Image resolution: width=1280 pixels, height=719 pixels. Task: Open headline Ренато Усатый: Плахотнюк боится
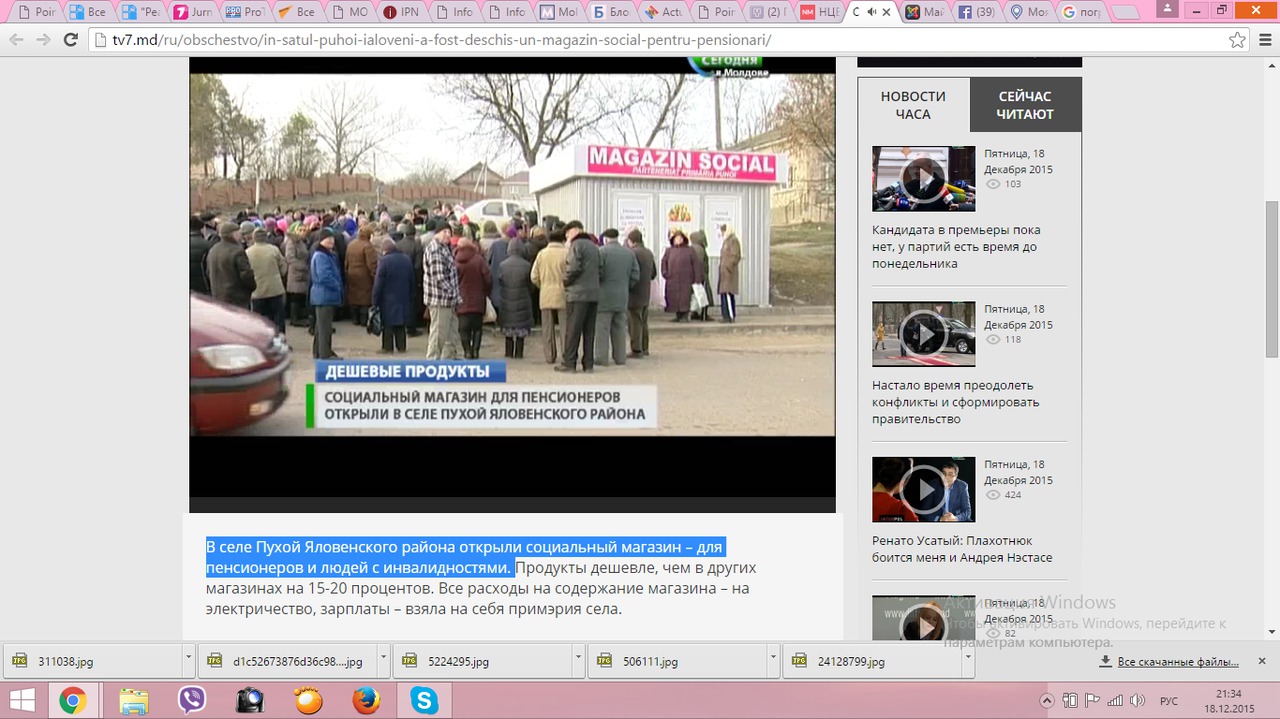pos(962,549)
